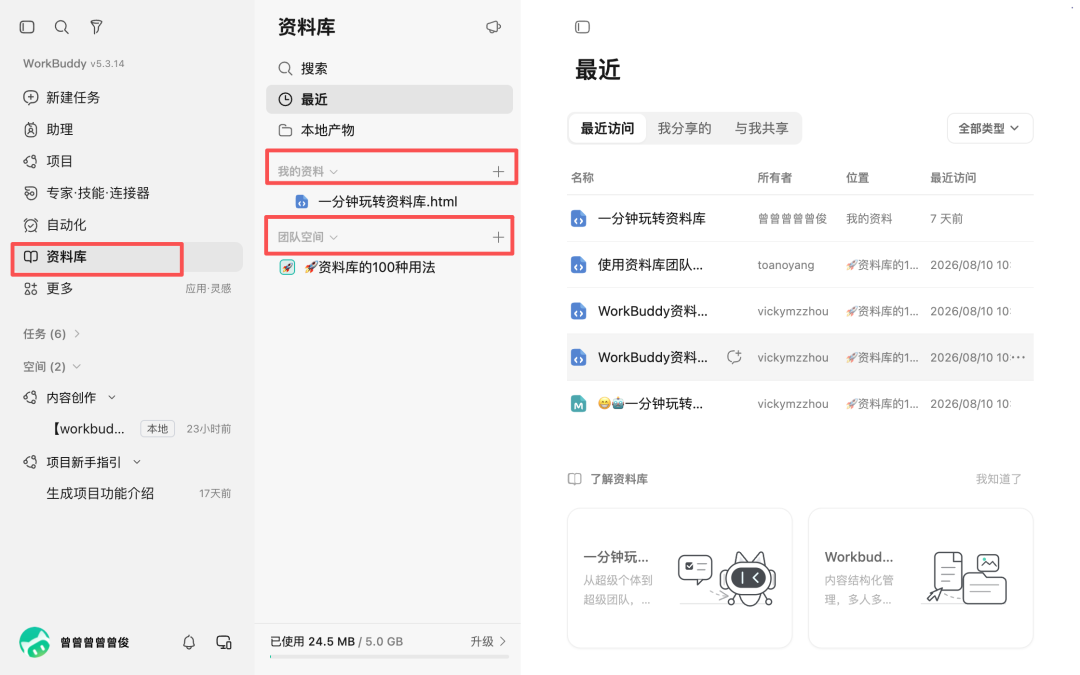
Task: Switch to the 最近访问 tab
Action: tap(607, 128)
